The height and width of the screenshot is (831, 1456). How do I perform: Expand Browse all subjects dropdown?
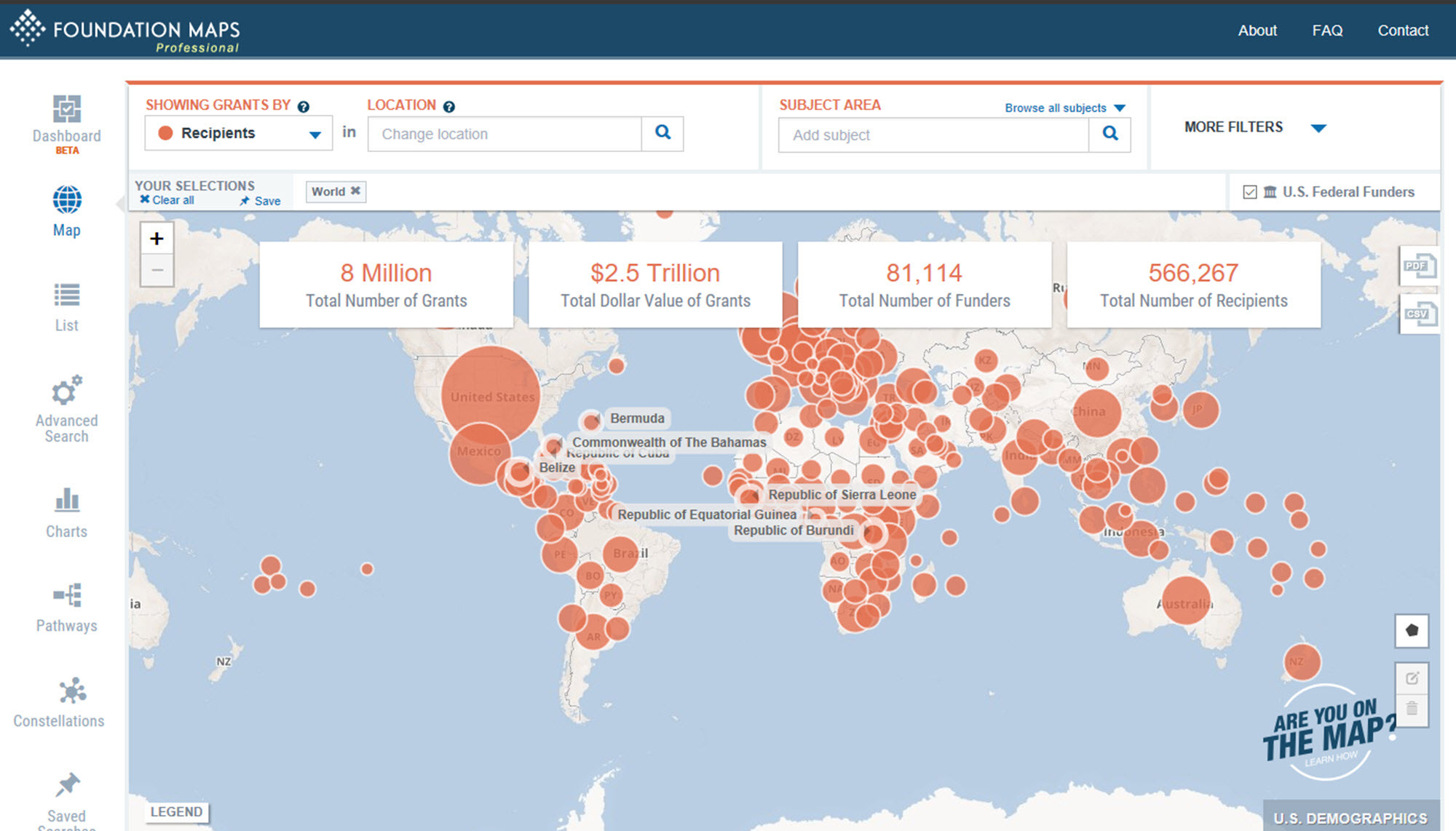click(1065, 108)
